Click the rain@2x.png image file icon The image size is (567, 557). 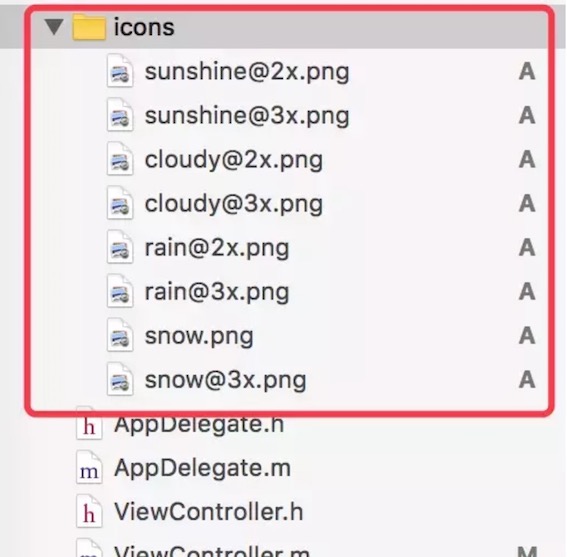click(120, 248)
